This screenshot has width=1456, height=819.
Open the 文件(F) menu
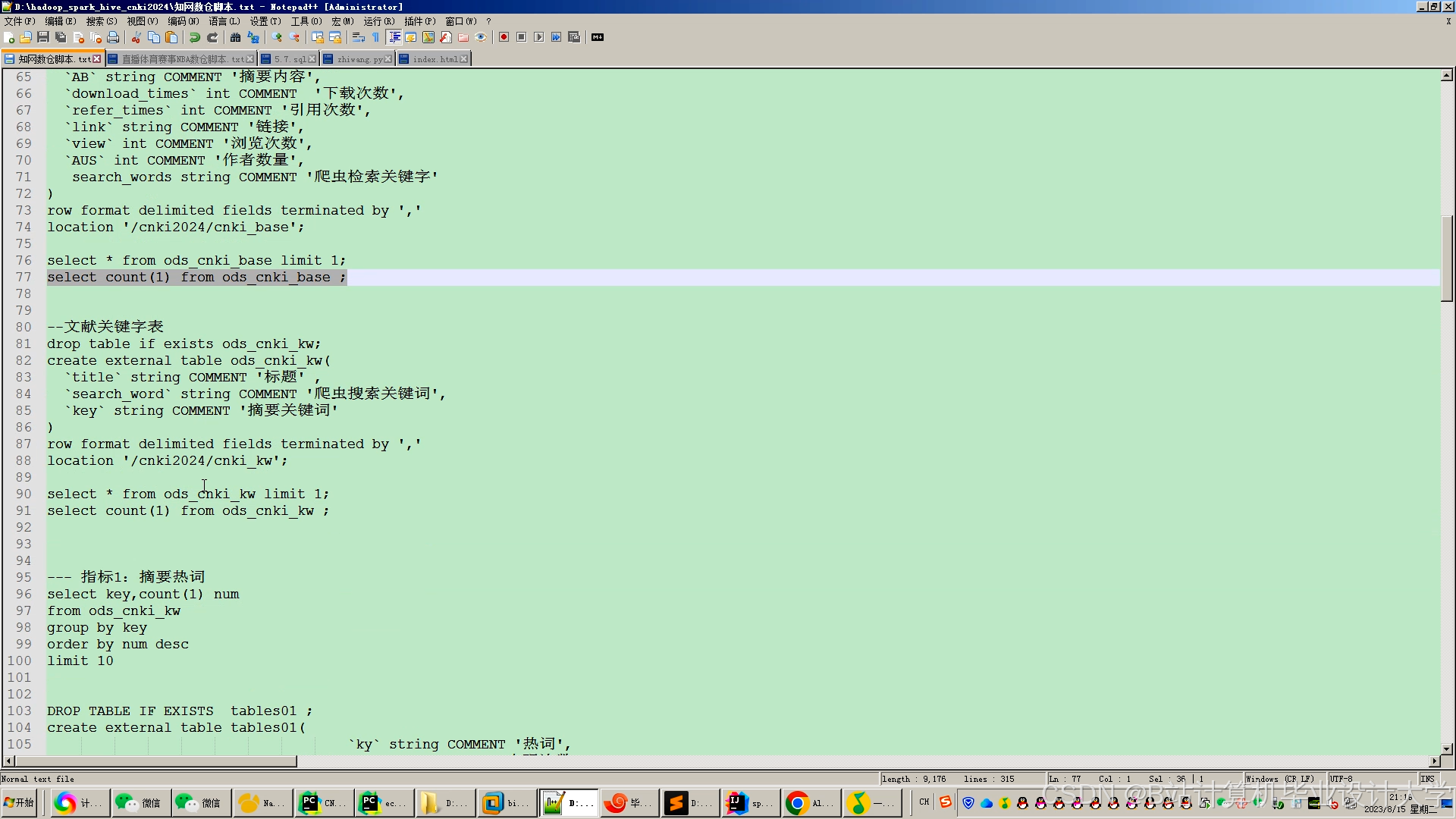coord(20,21)
